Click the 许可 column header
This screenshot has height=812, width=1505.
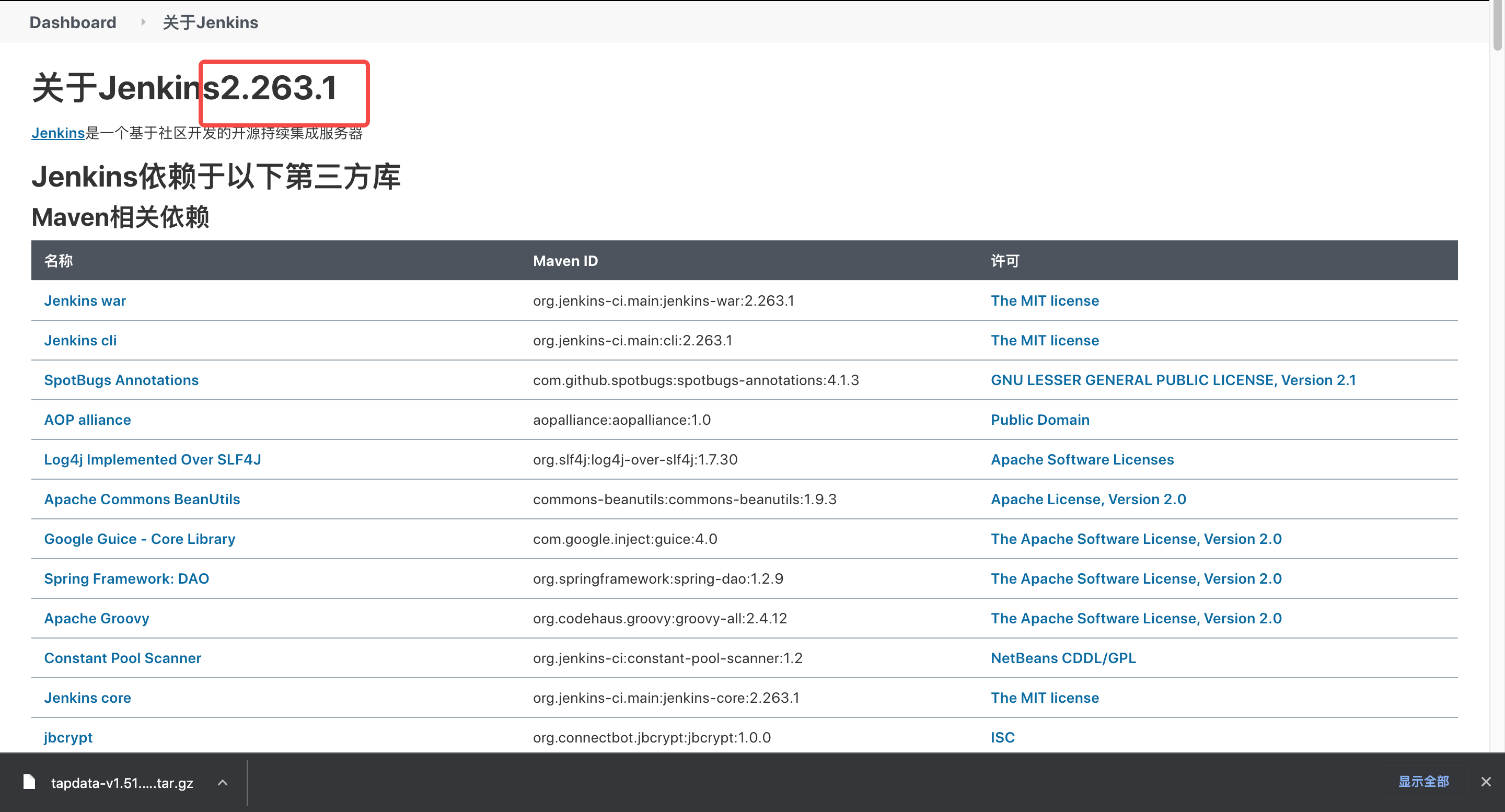pyautogui.click(x=1005, y=261)
